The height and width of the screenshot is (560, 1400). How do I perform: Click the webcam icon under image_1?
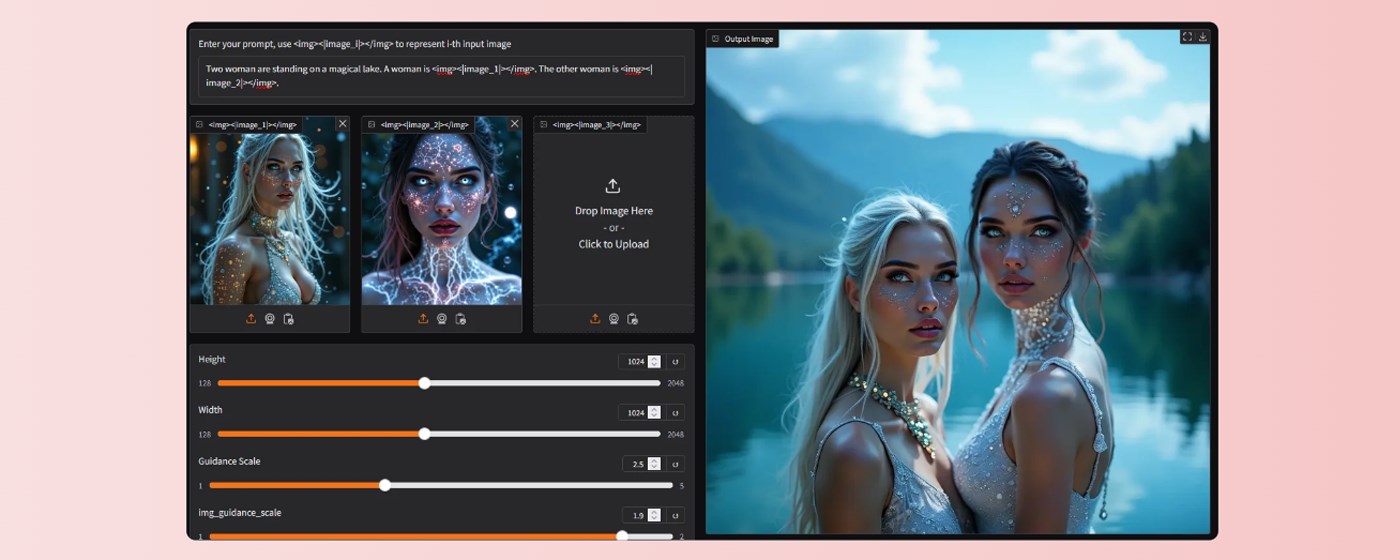pos(270,319)
